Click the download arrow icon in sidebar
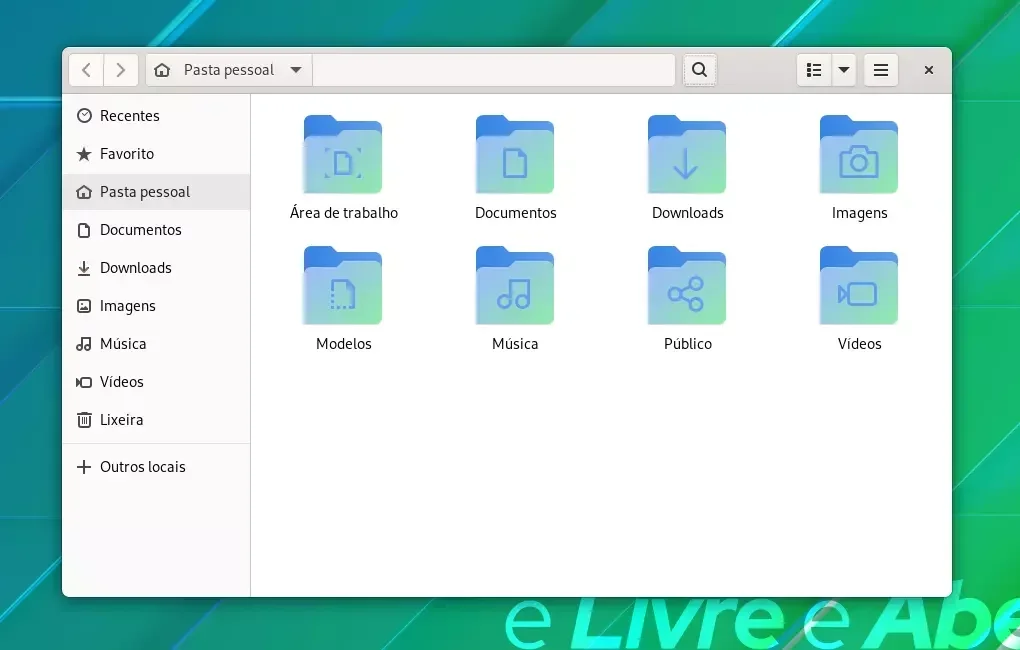The width and height of the screenshot is (1020, 650). [x=84, y=268]
